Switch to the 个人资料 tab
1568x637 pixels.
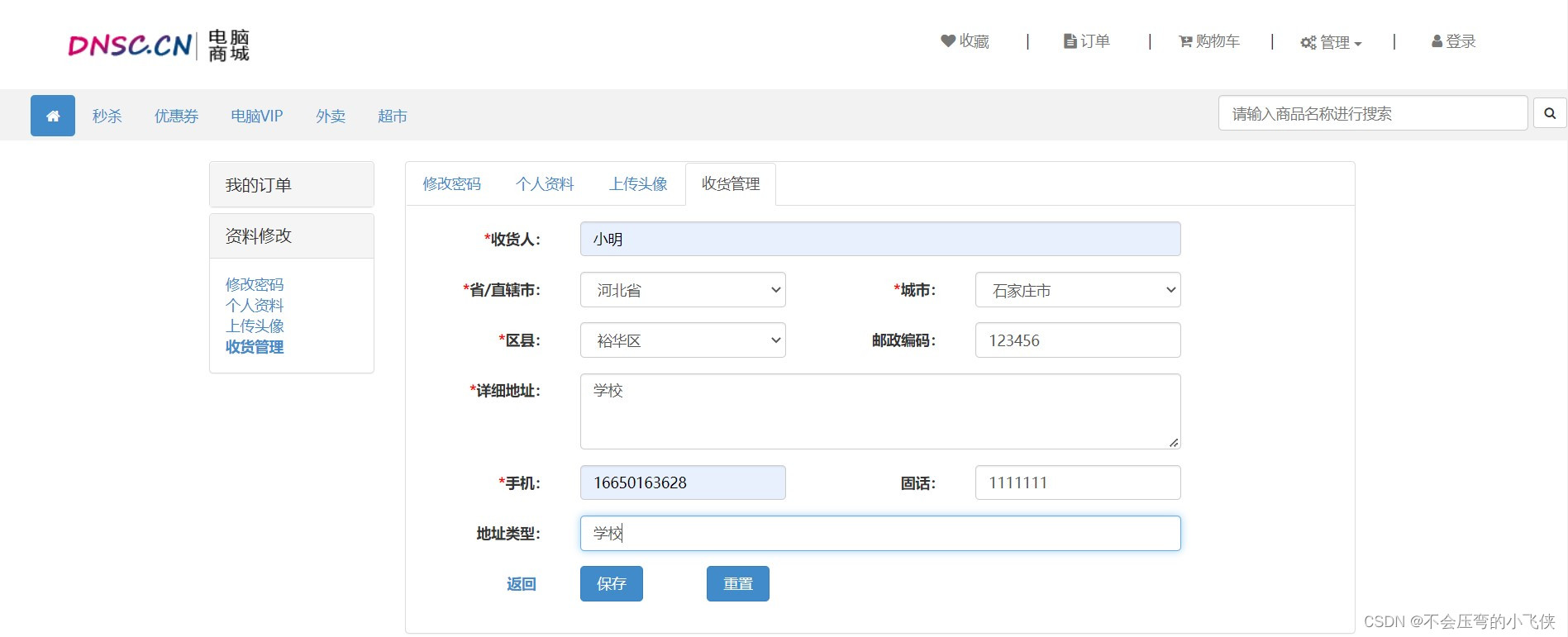pos(545,184)
